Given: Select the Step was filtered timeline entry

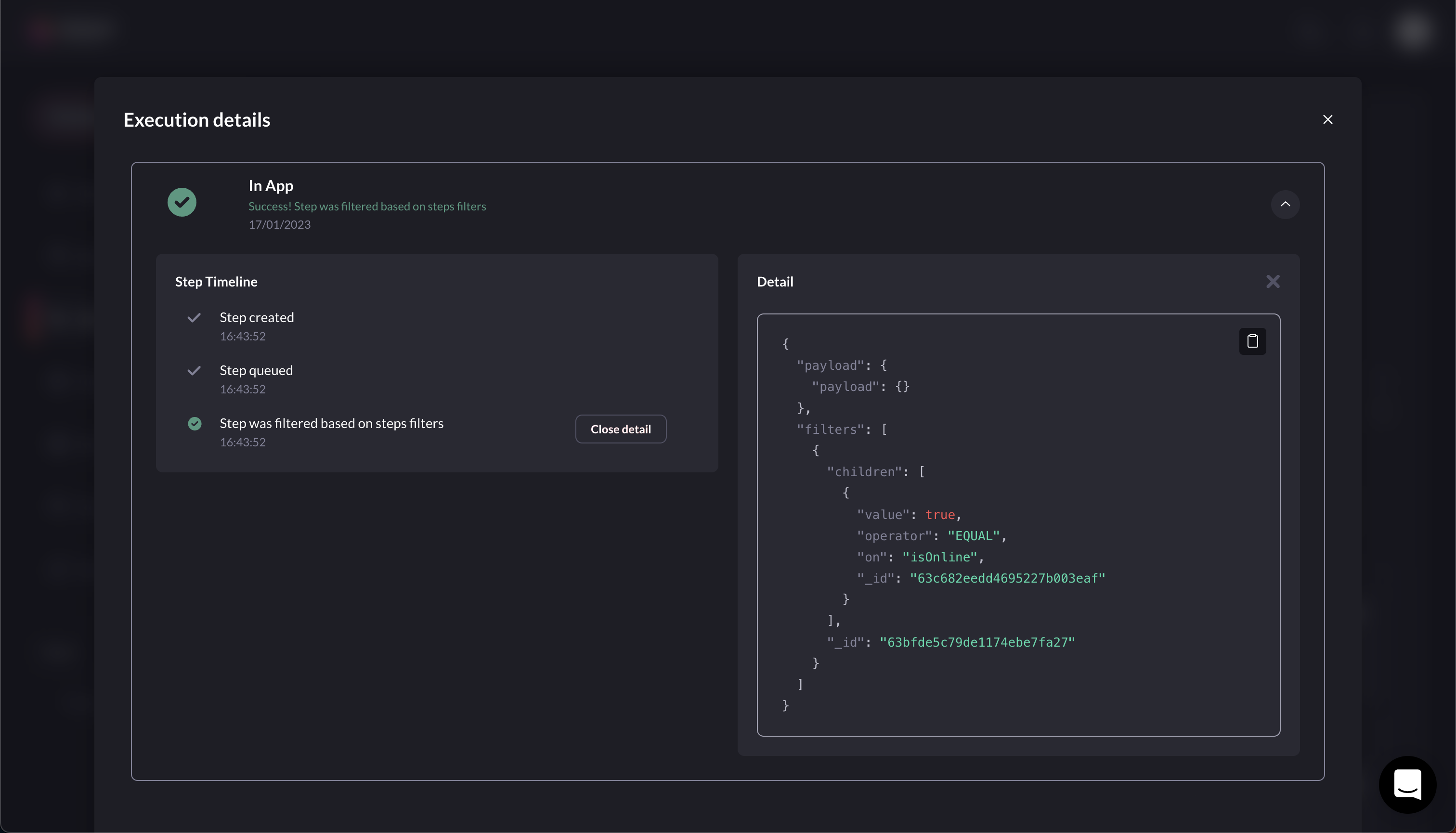Looking at the screenshot, I should 331,424.
